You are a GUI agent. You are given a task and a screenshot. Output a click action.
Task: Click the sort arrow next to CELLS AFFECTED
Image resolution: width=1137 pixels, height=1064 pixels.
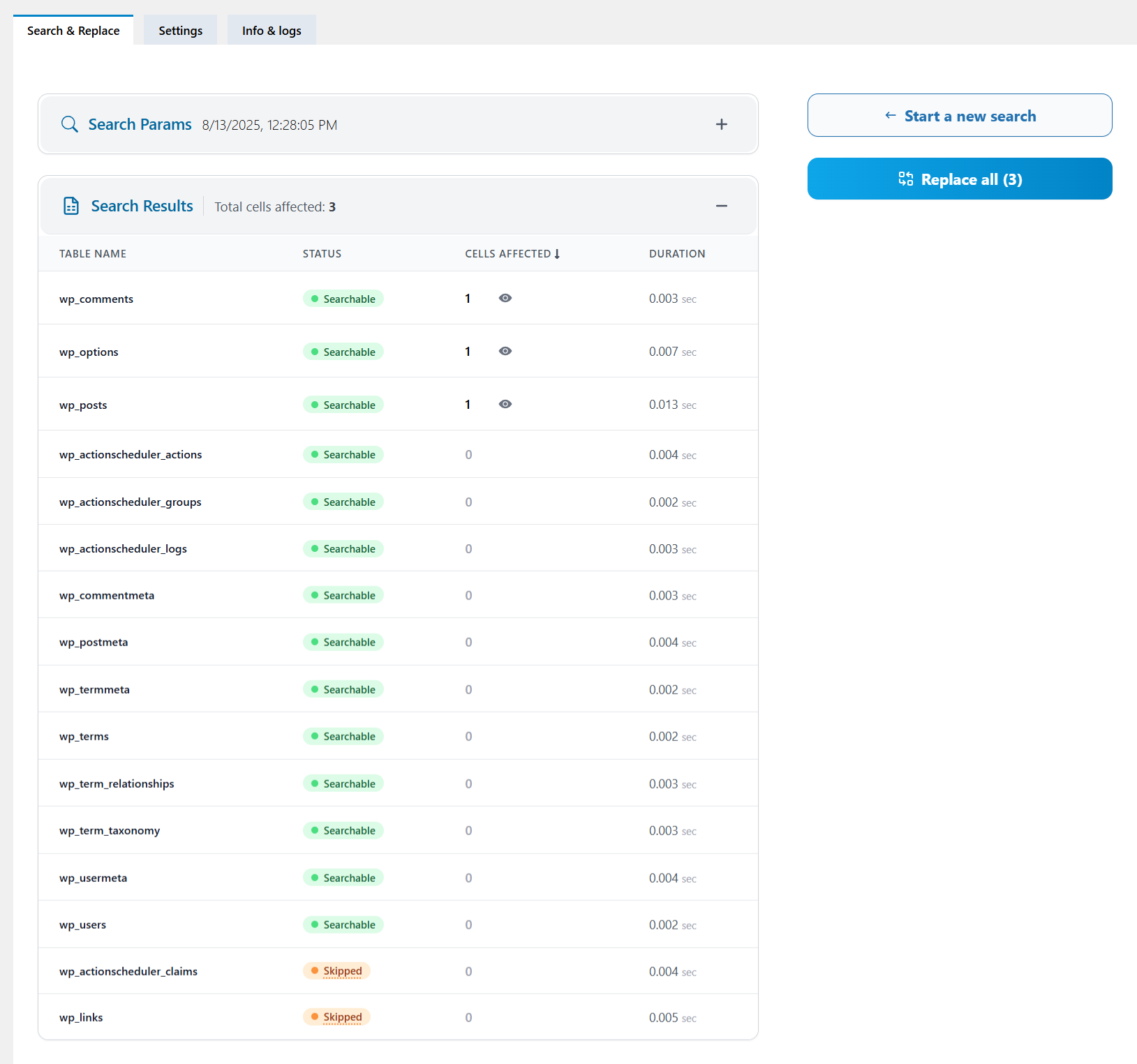(558, 253)
